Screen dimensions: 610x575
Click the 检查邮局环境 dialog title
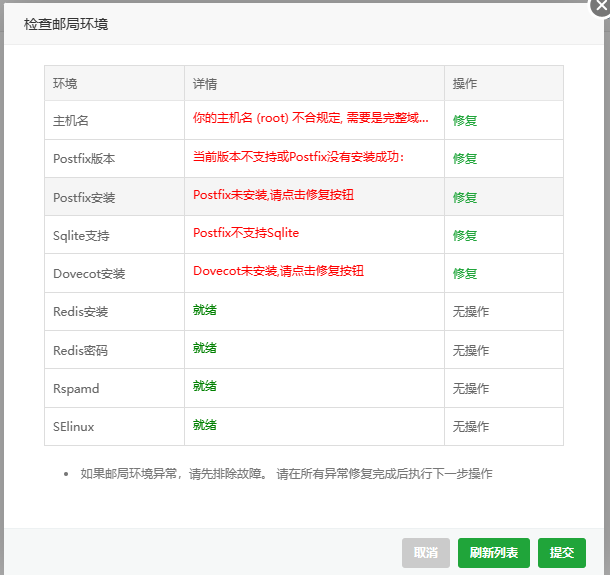pos(66,24)
